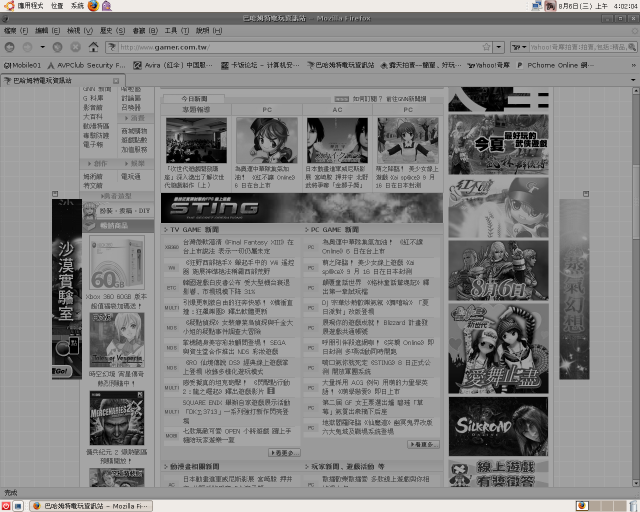Expand the 消費 sidebar section
640x512 pixels.
[x=135, y=118]
